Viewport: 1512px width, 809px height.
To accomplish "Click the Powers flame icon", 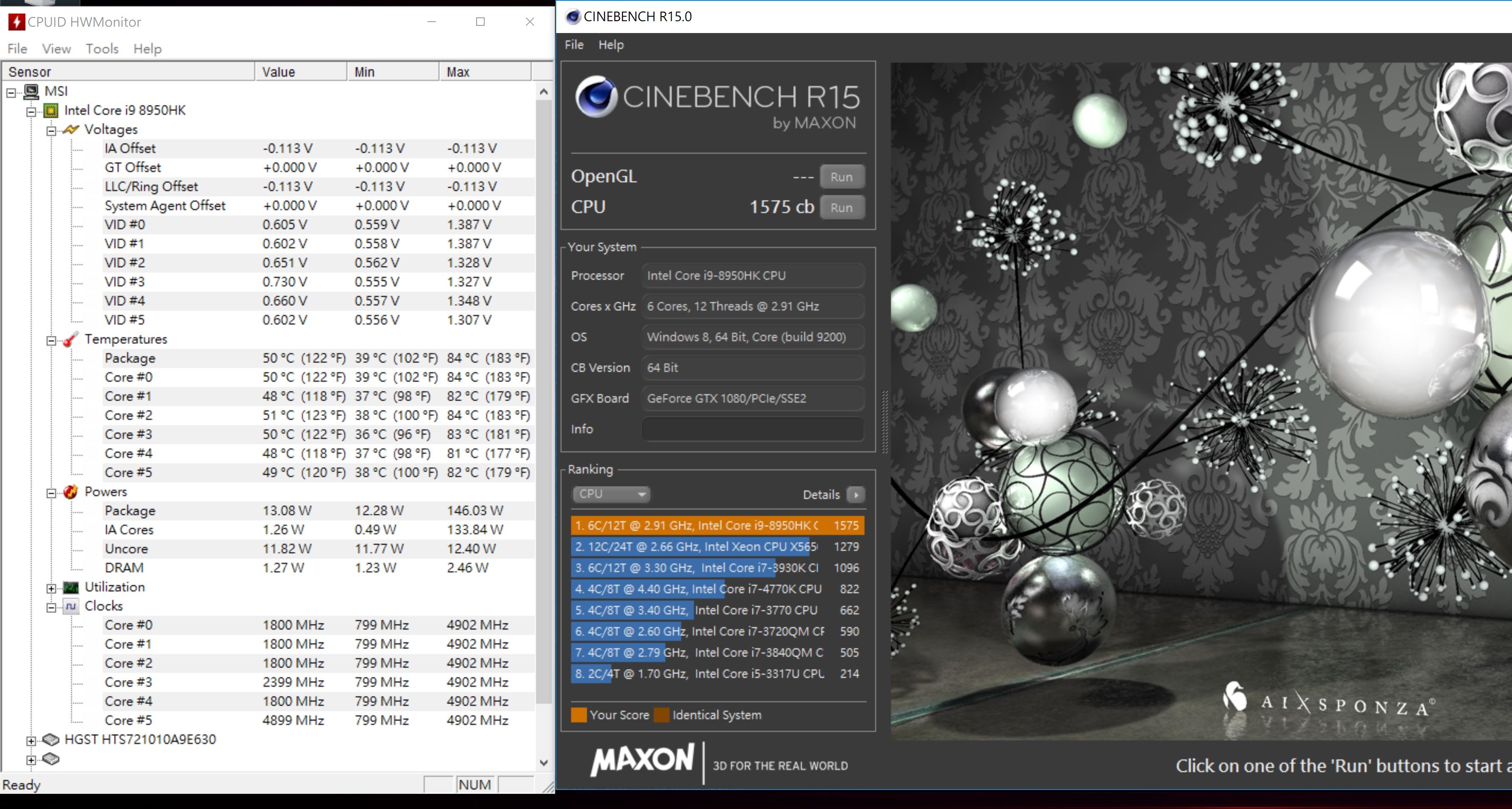I will [70, 492].
